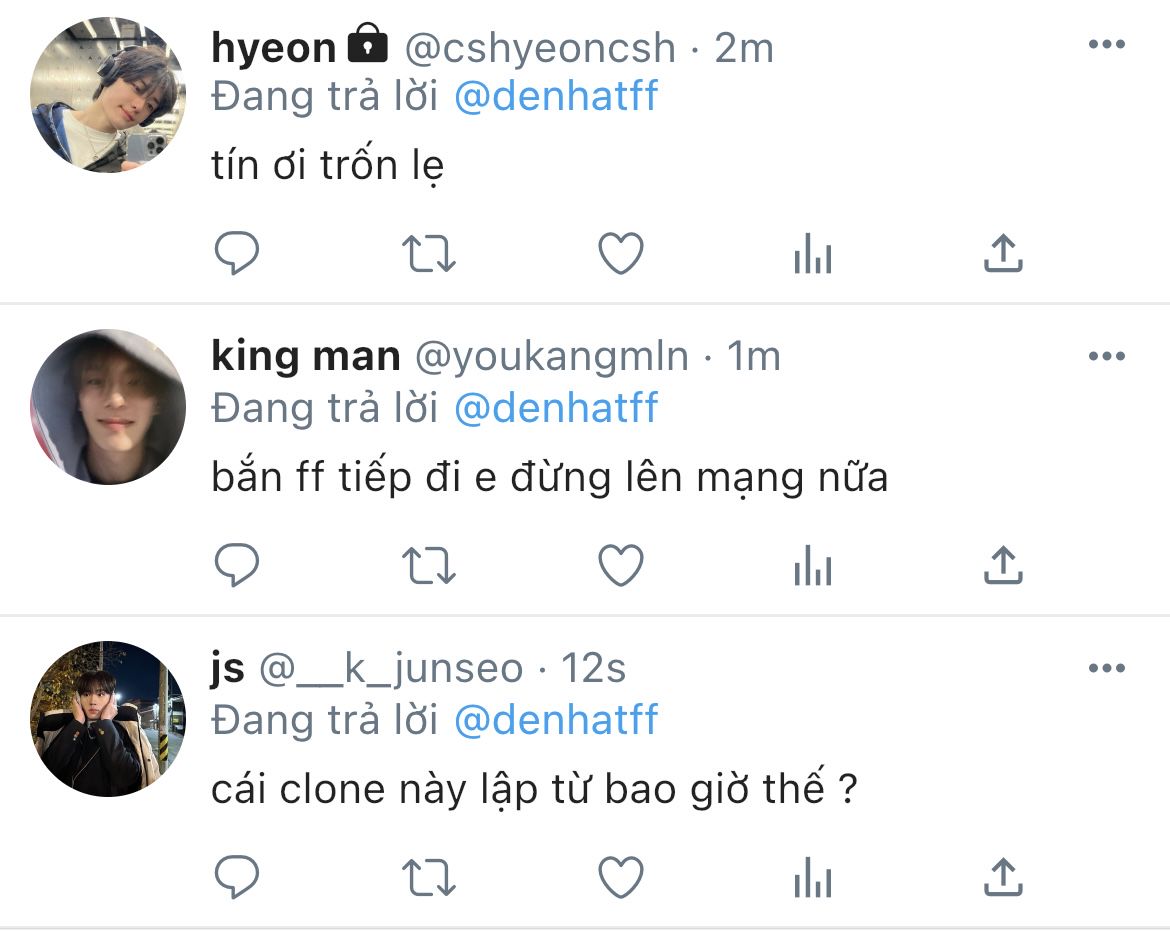Viewport: 1170px width, 936px height.
Task: Open more options for king man's tweet
Action: [x=1106, y=357]
